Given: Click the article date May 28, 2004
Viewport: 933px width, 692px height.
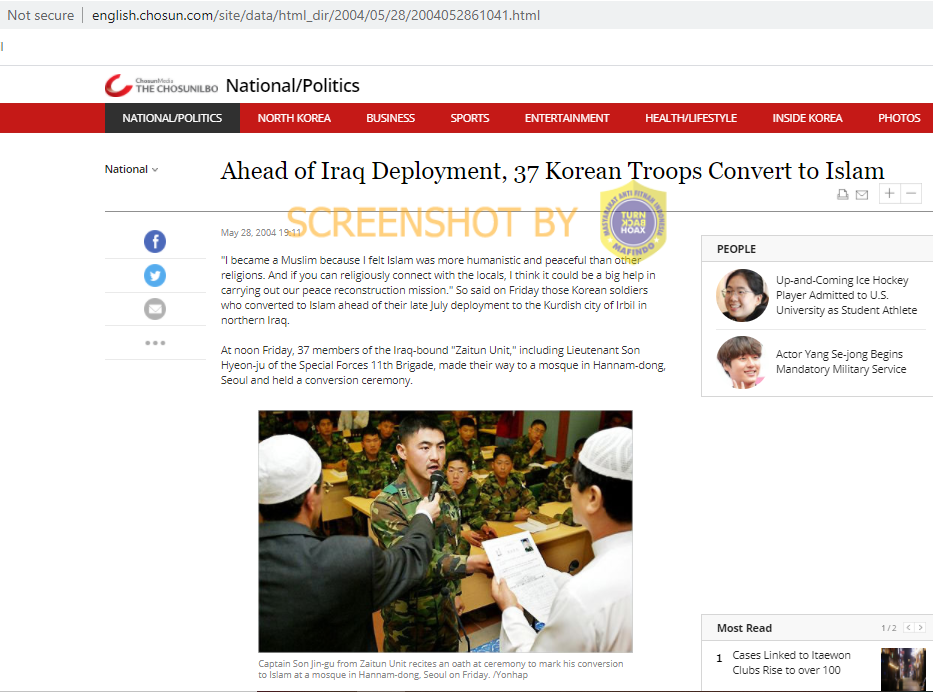Looking at the screenshot, I should pyautogui.click(x=261, y=233).
